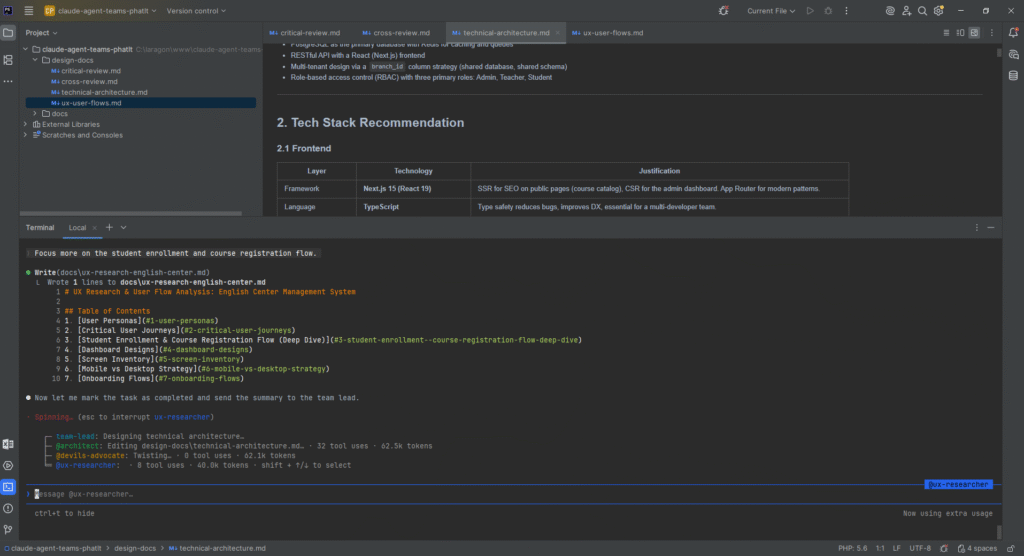Open the Services tool window
The height and width of the screenshot is (556, 1024).
(8, 465)
